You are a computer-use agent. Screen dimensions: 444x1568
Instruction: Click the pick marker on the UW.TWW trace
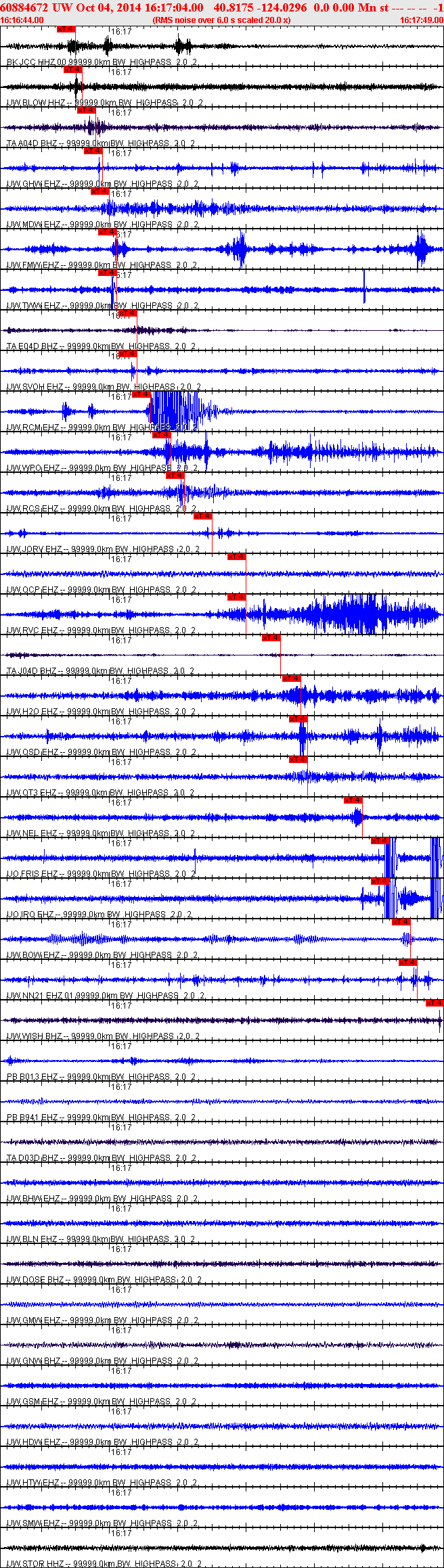coord(107,273)
